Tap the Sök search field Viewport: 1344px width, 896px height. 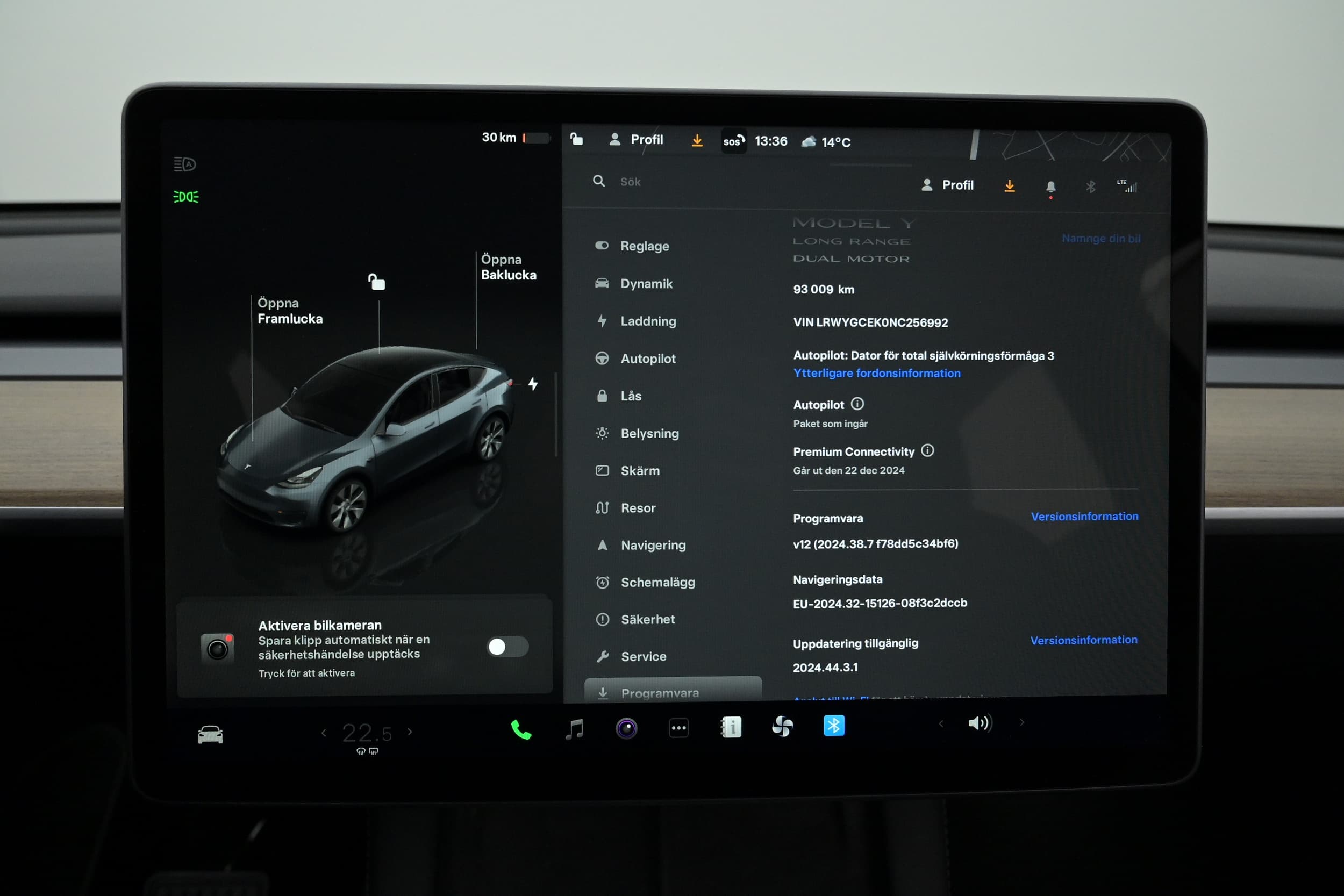click(743, 182)
